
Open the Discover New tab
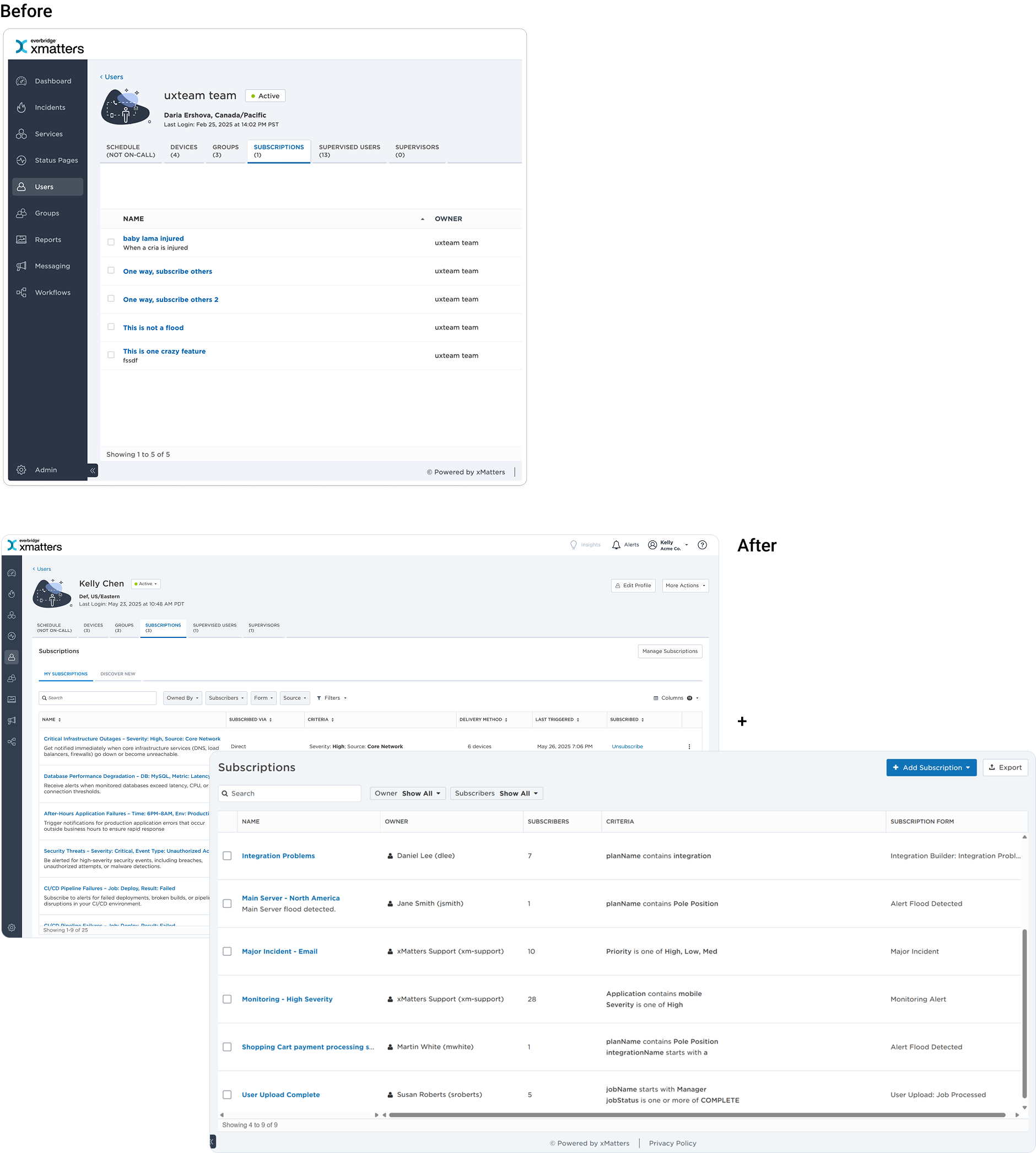click(118, 674)
